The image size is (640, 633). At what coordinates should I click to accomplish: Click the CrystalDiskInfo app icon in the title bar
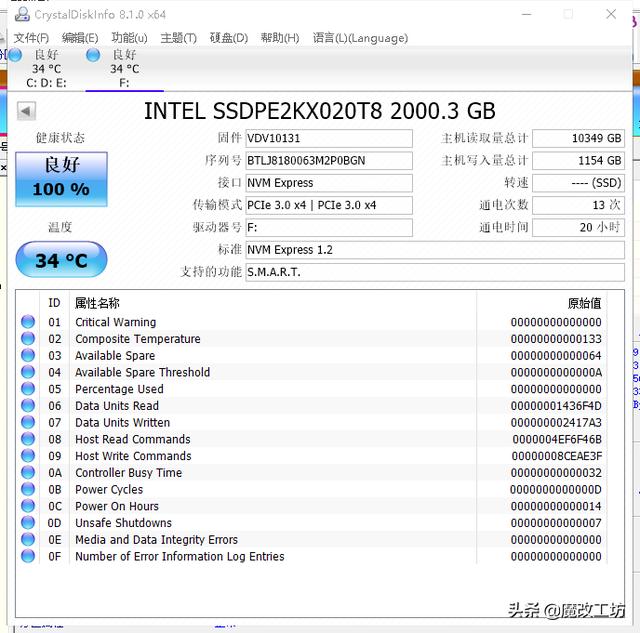tap(22, 15)
